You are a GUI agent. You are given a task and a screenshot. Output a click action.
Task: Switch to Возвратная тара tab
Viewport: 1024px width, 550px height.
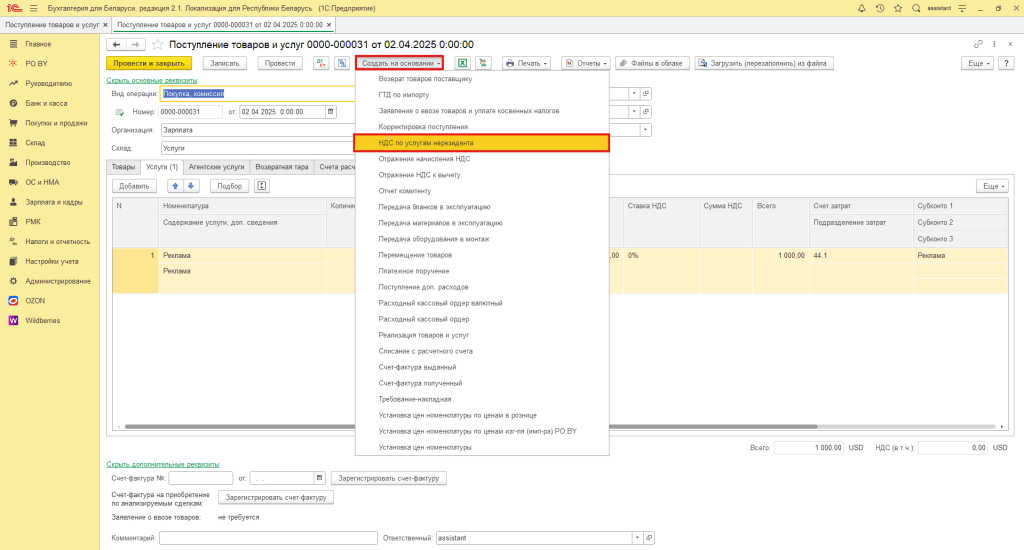281,167
